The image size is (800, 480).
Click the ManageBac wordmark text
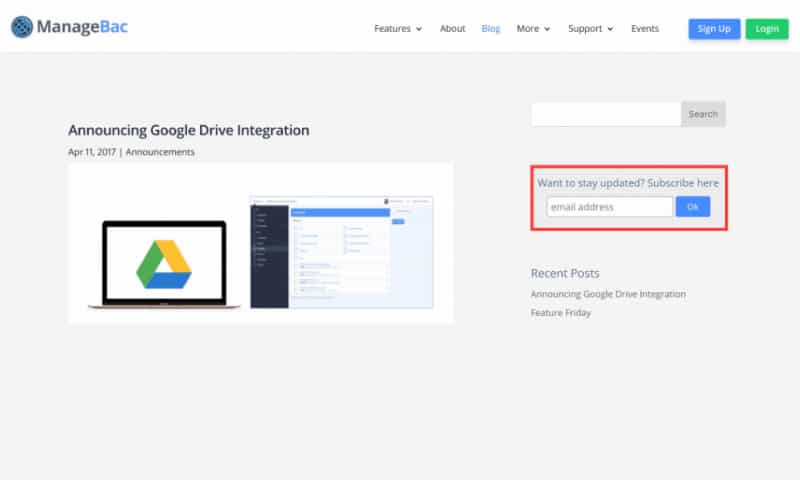coord(82,27)
